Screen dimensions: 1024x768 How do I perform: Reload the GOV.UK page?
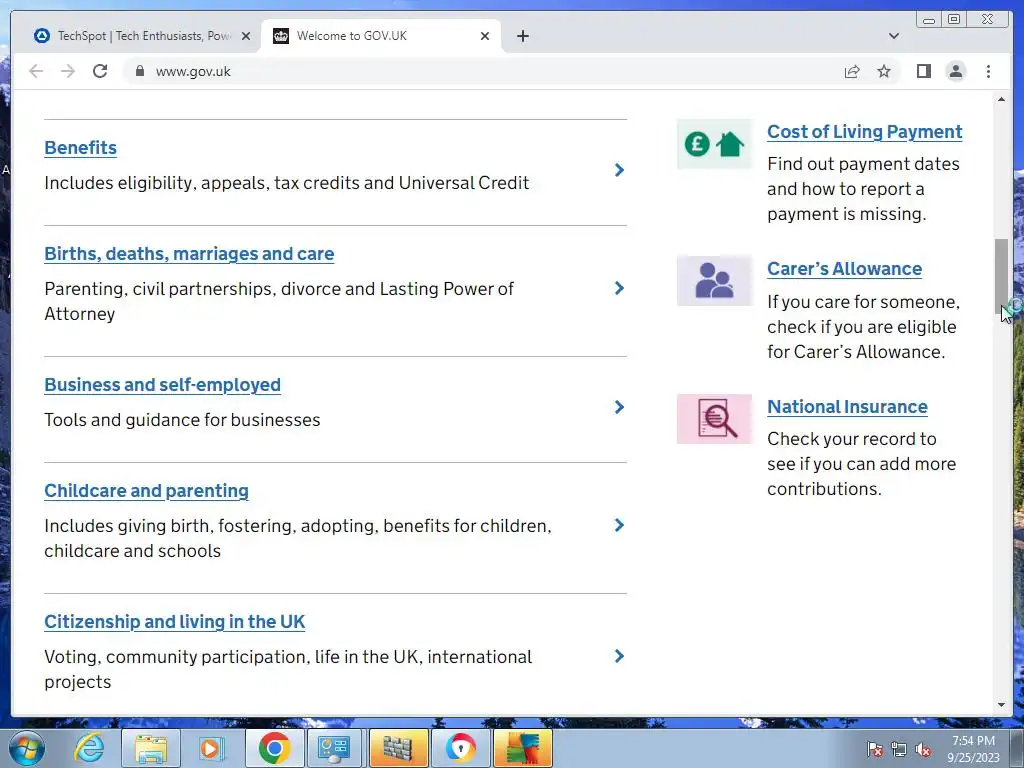[x=100, y=71]
